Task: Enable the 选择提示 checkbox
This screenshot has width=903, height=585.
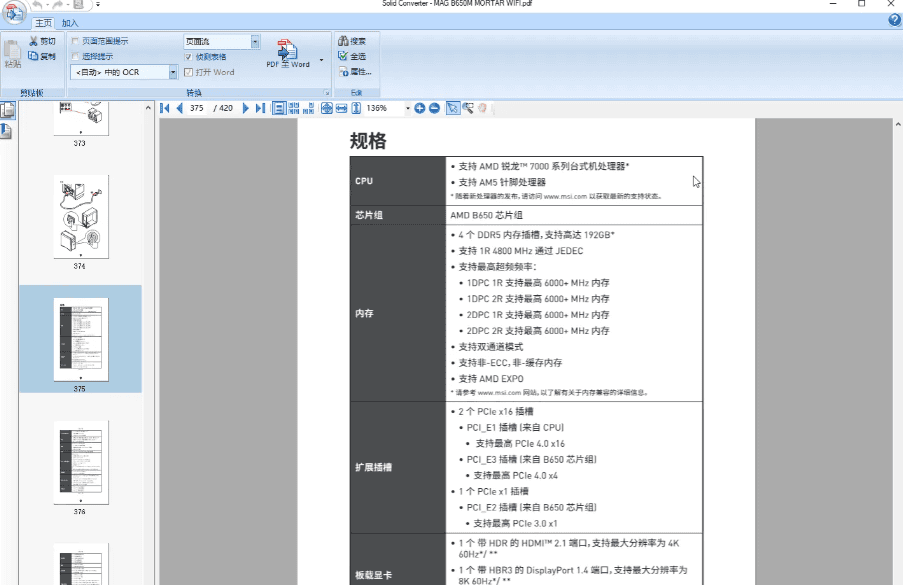Action: pos(76,57)
